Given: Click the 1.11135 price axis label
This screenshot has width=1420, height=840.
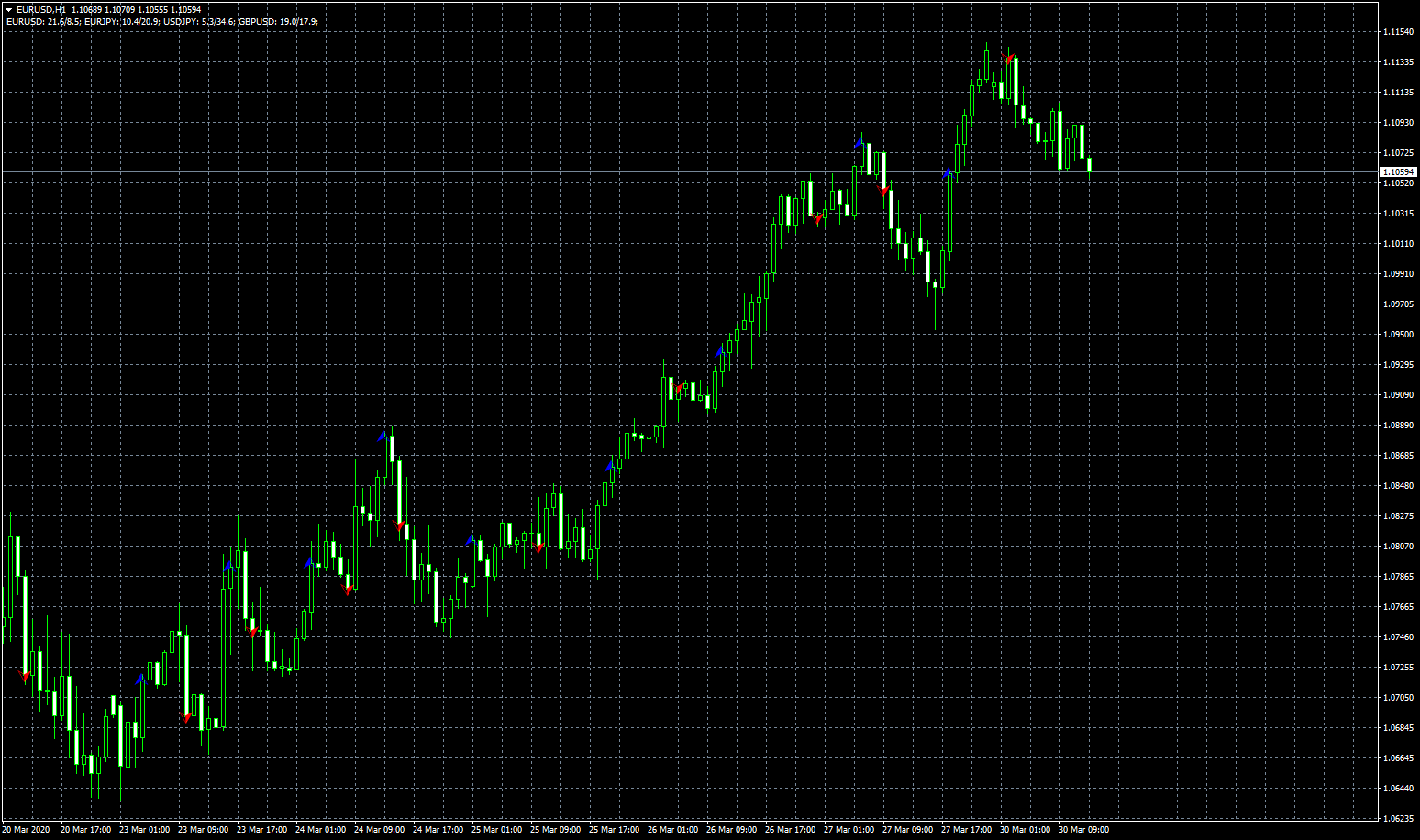Looking at the screenshot, I should (1398, 93).
